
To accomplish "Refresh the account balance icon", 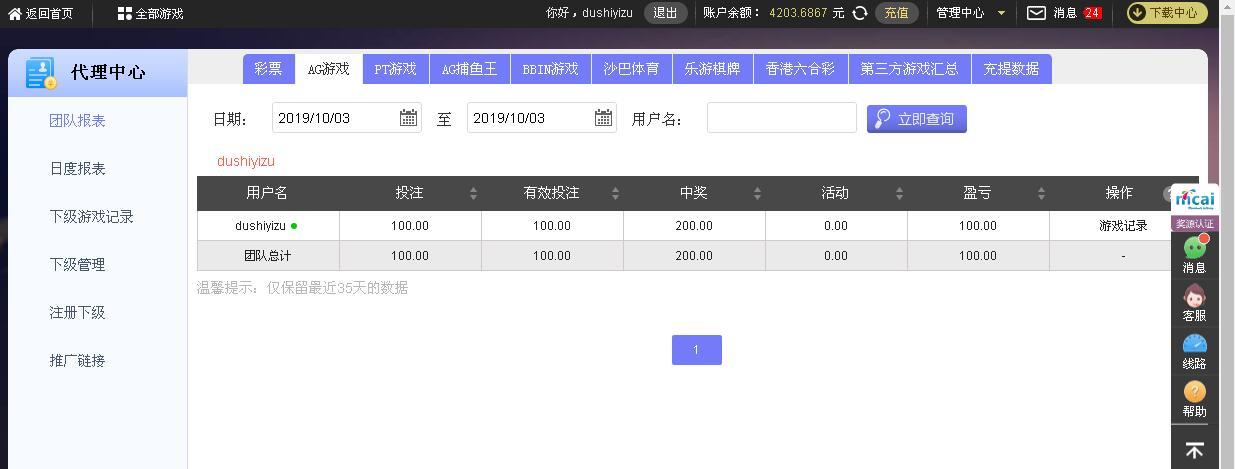I will (860, 13).
